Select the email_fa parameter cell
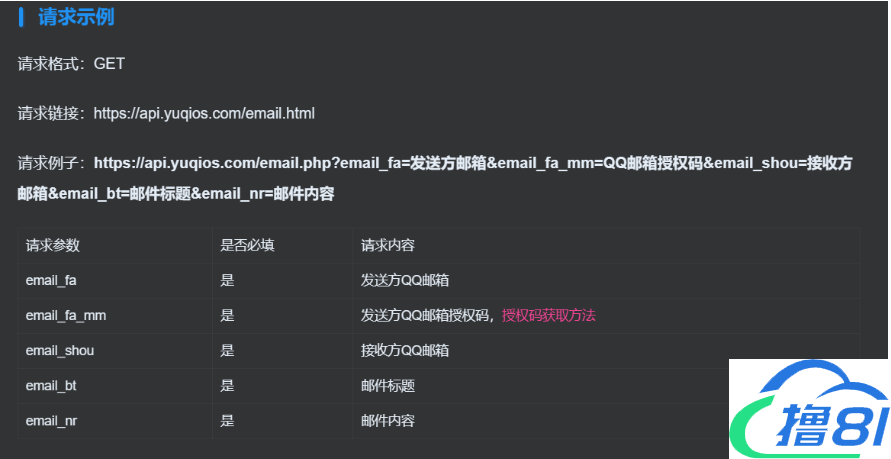Viewport: 891px width, 459px height. (x=51, y=280)
